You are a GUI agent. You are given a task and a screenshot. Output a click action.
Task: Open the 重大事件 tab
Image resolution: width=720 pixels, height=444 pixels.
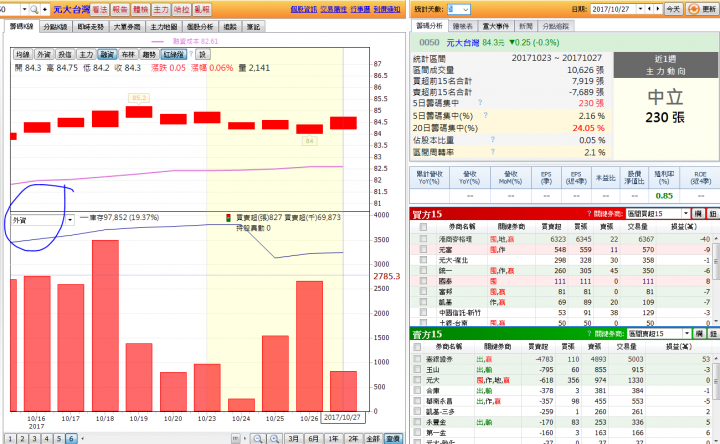click(x=495, y=26)
